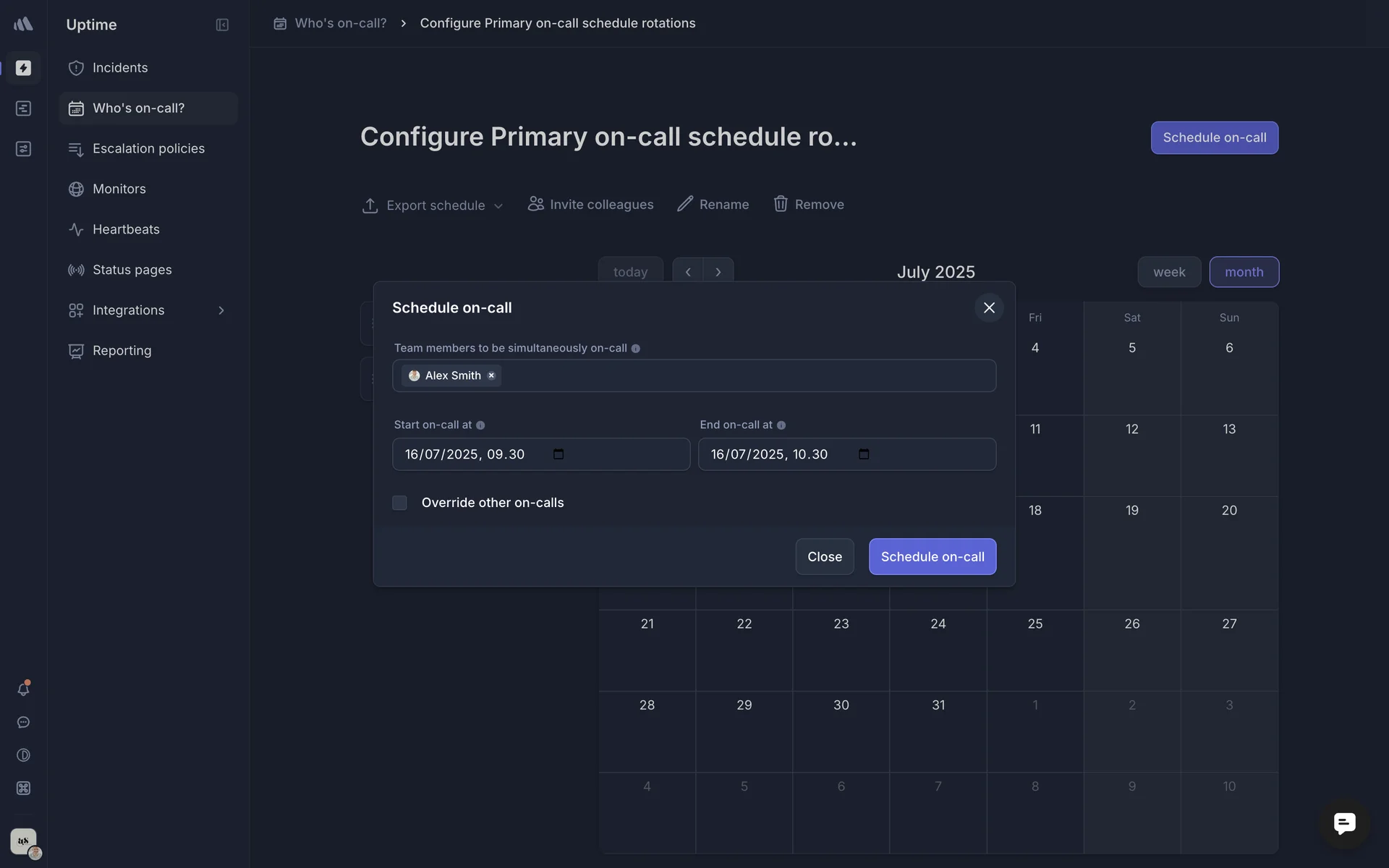The width and height of the screenshot is (1389, 868).
Task: Click the Remove schedule trash icon
Action: coord(781,204)
